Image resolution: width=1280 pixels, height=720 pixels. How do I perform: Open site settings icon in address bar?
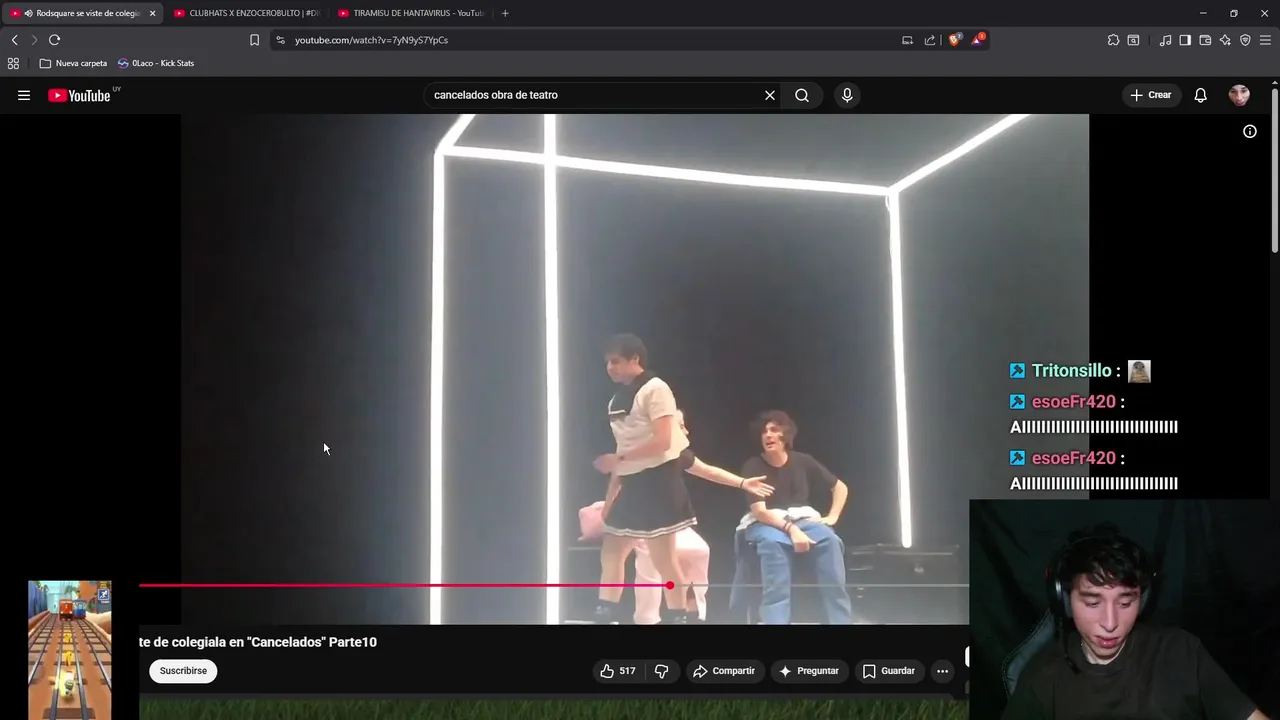281,40
